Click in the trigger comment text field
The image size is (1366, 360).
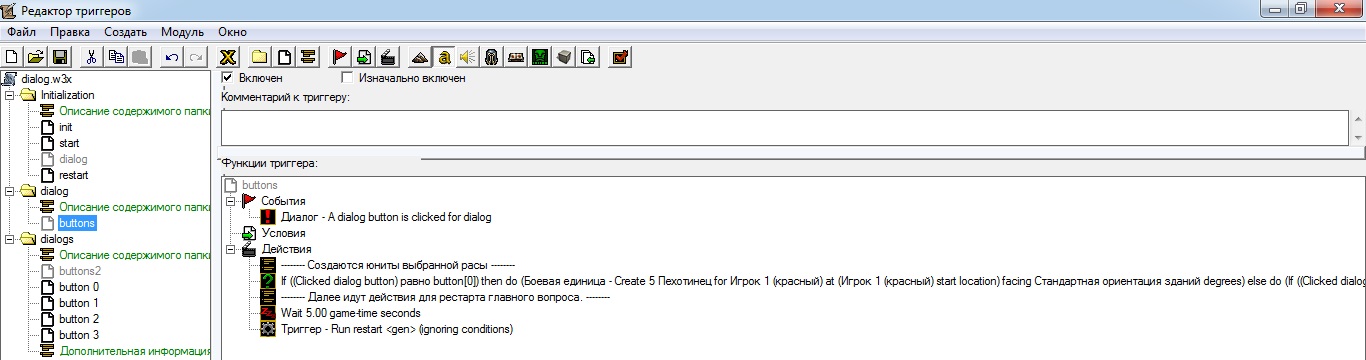click(x=784, y=128)
